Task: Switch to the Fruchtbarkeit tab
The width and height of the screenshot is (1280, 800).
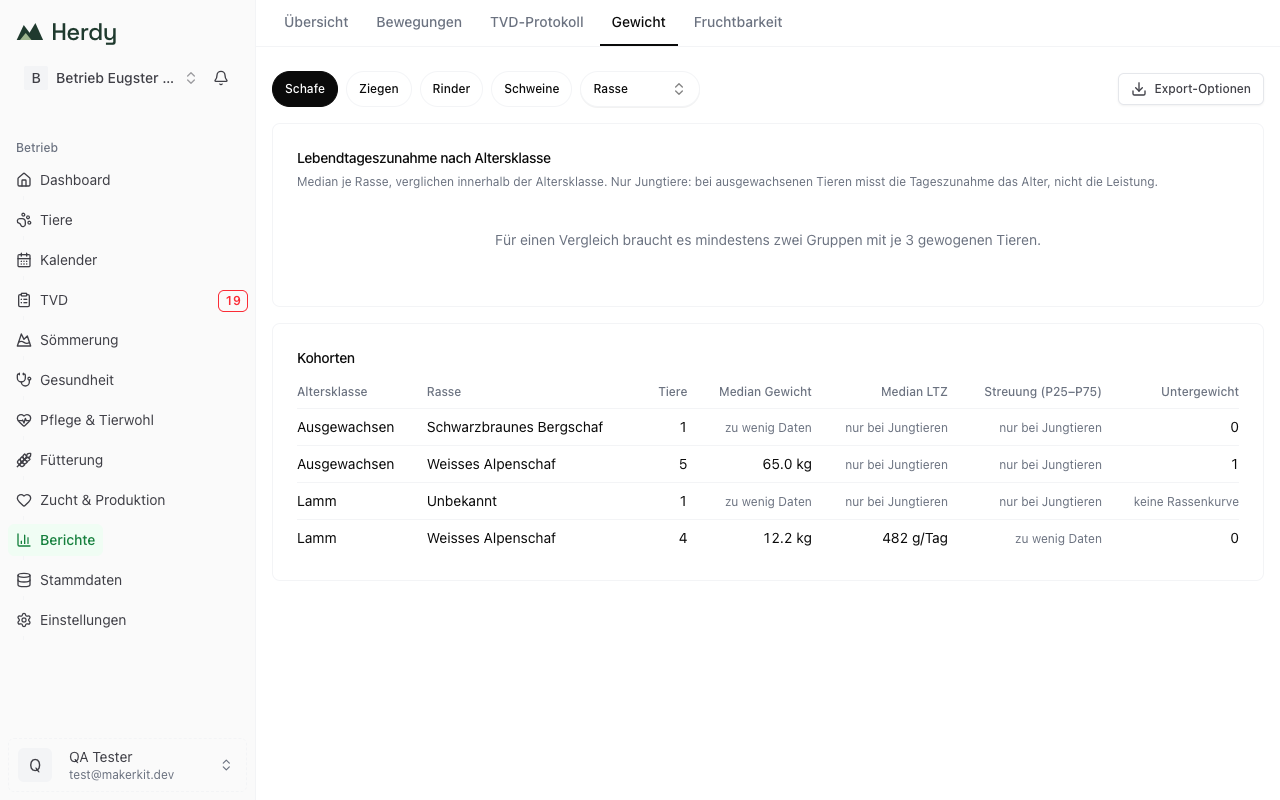Action: click(x=738, y=22)
